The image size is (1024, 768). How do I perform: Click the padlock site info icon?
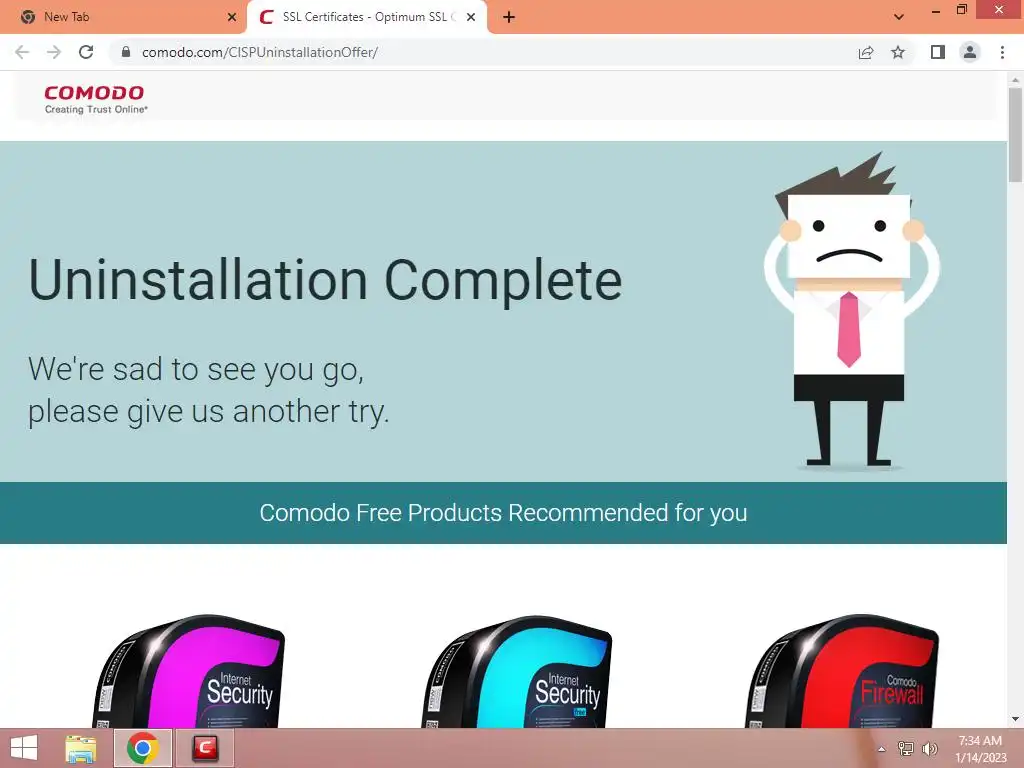126,52
